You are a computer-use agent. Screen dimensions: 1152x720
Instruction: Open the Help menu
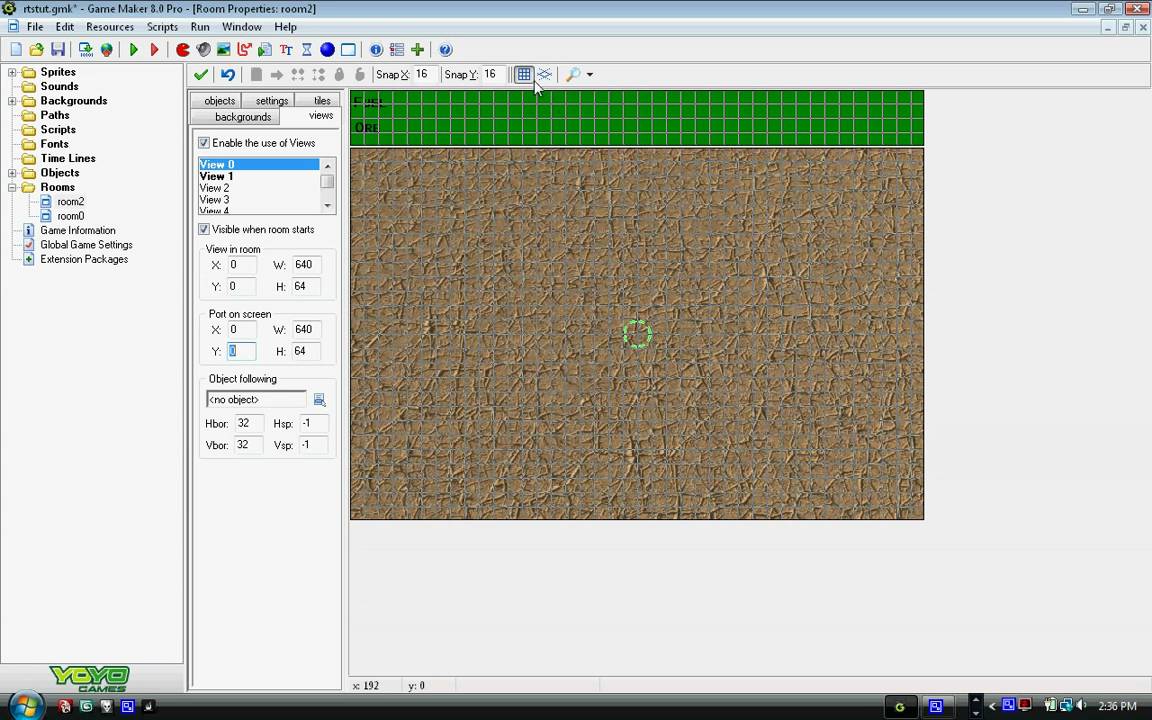(286, 26)
